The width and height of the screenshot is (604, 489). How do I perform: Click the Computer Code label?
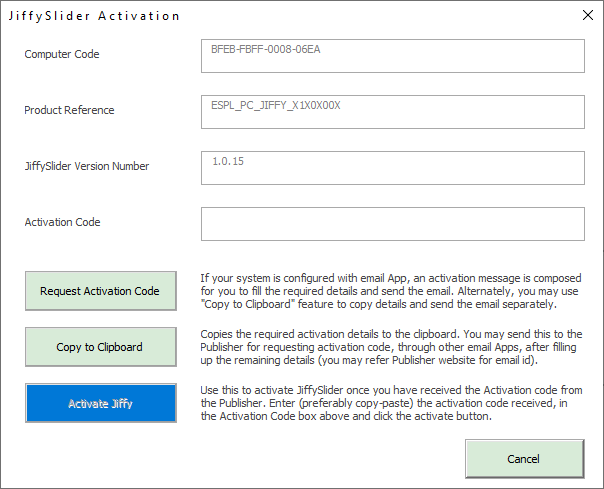62,54
